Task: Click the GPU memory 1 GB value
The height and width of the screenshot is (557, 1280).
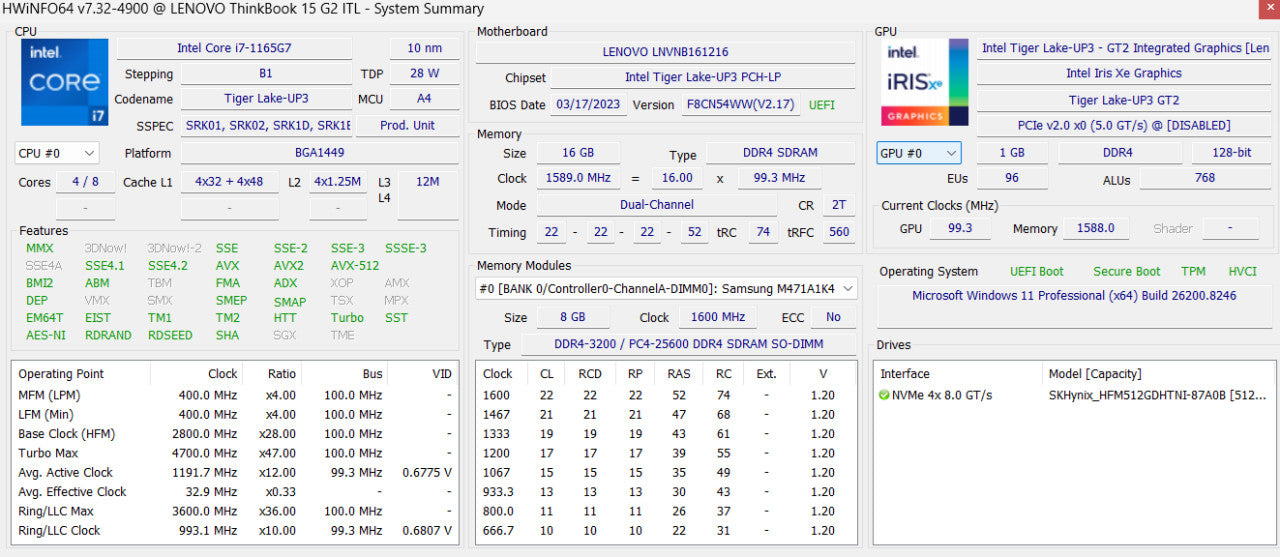Action: point(1013,153)
